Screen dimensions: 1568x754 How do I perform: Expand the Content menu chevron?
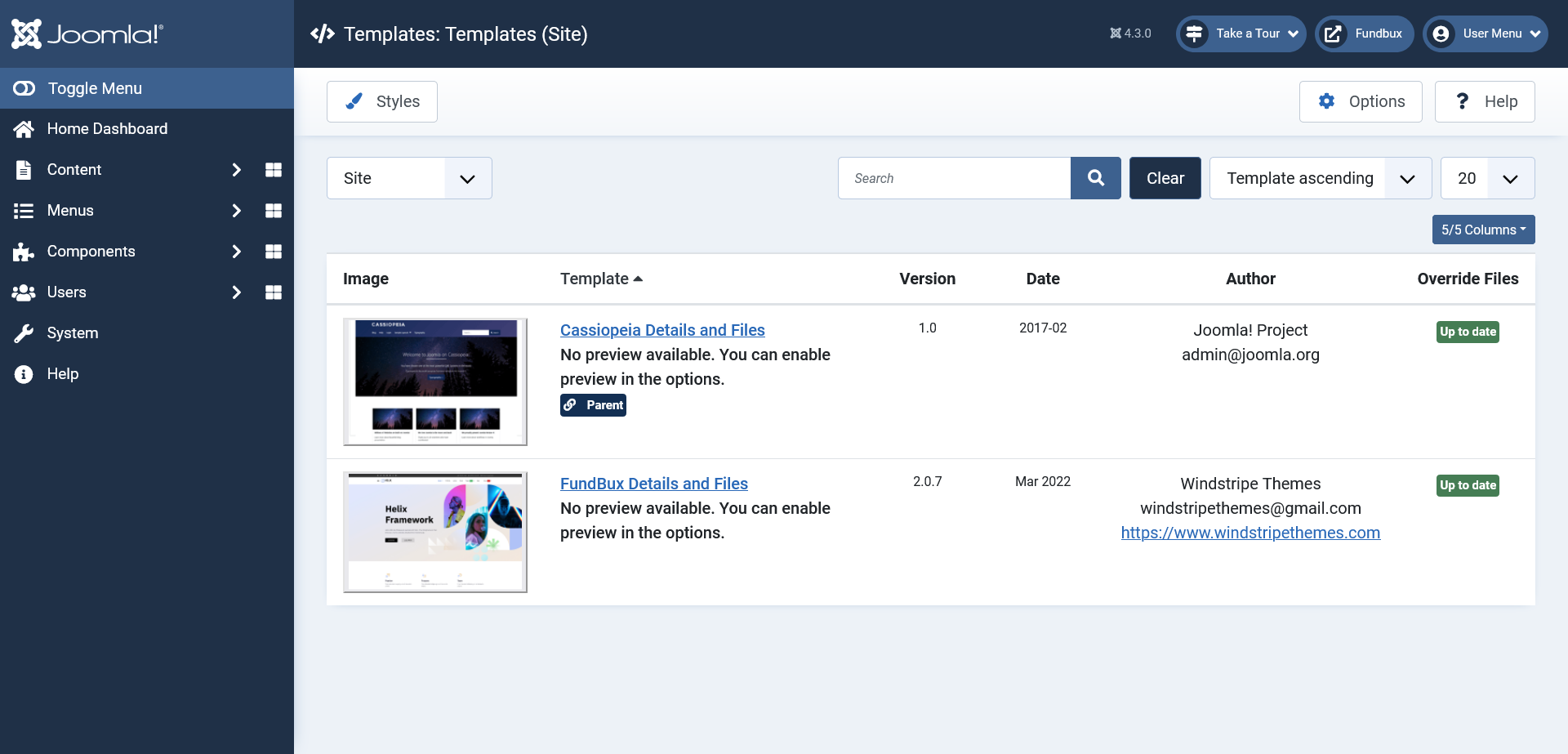click(236, 170)
